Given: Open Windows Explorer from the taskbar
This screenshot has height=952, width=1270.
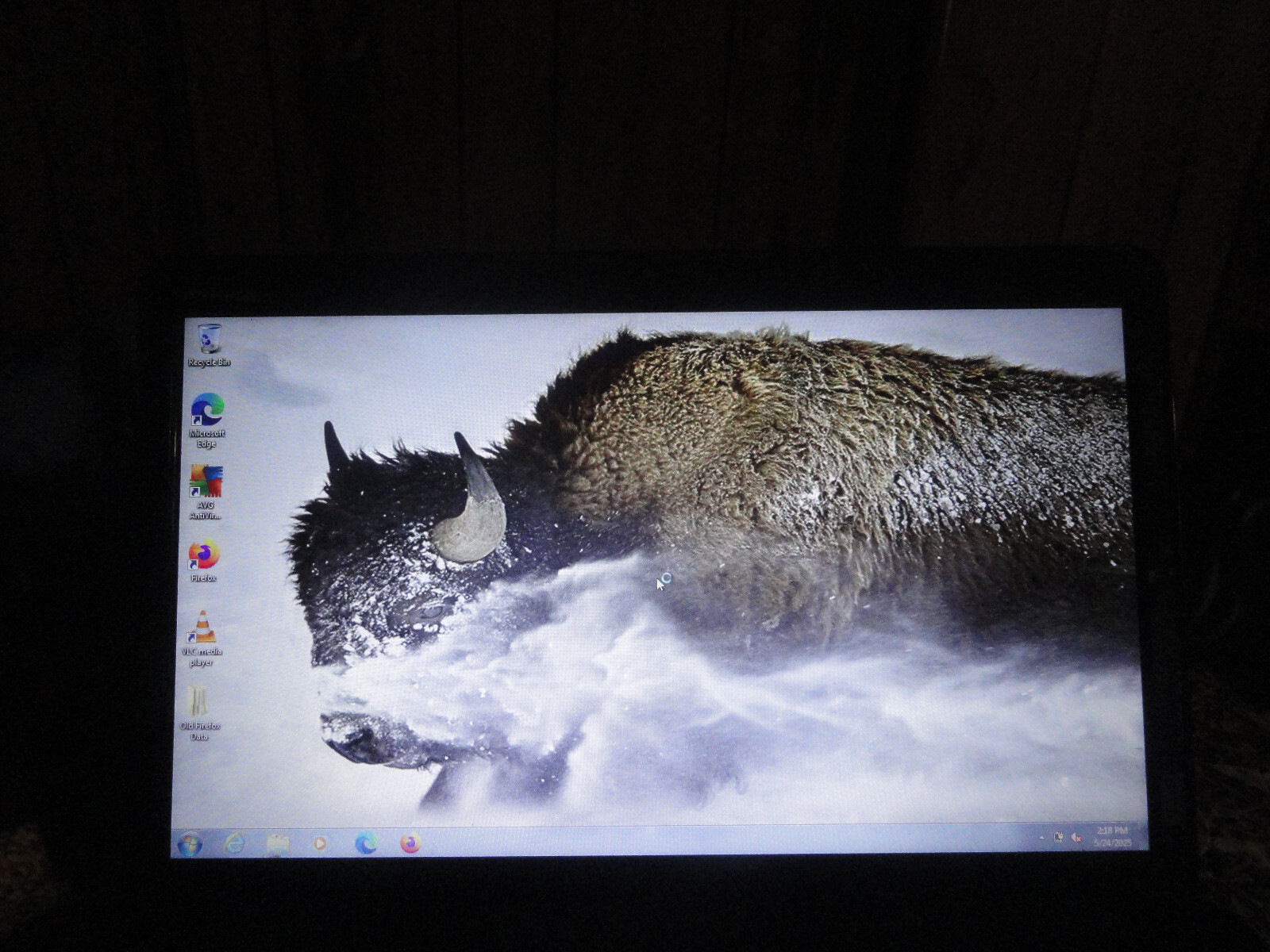Looking at the screenshot, I should (x=277, y=844).
